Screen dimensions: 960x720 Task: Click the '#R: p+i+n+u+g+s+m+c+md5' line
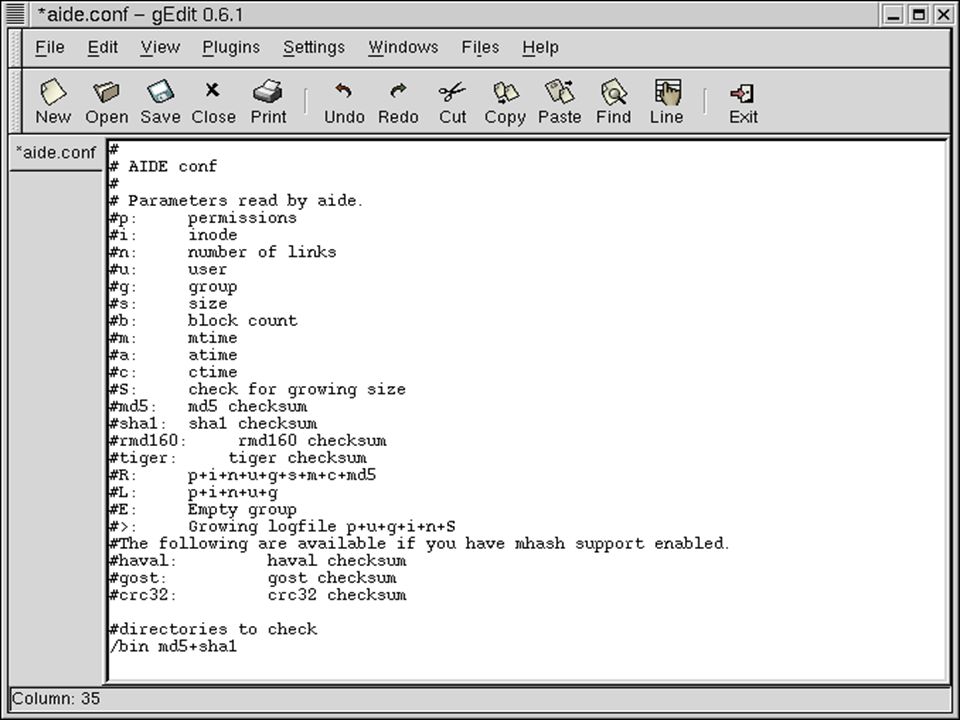242,475
